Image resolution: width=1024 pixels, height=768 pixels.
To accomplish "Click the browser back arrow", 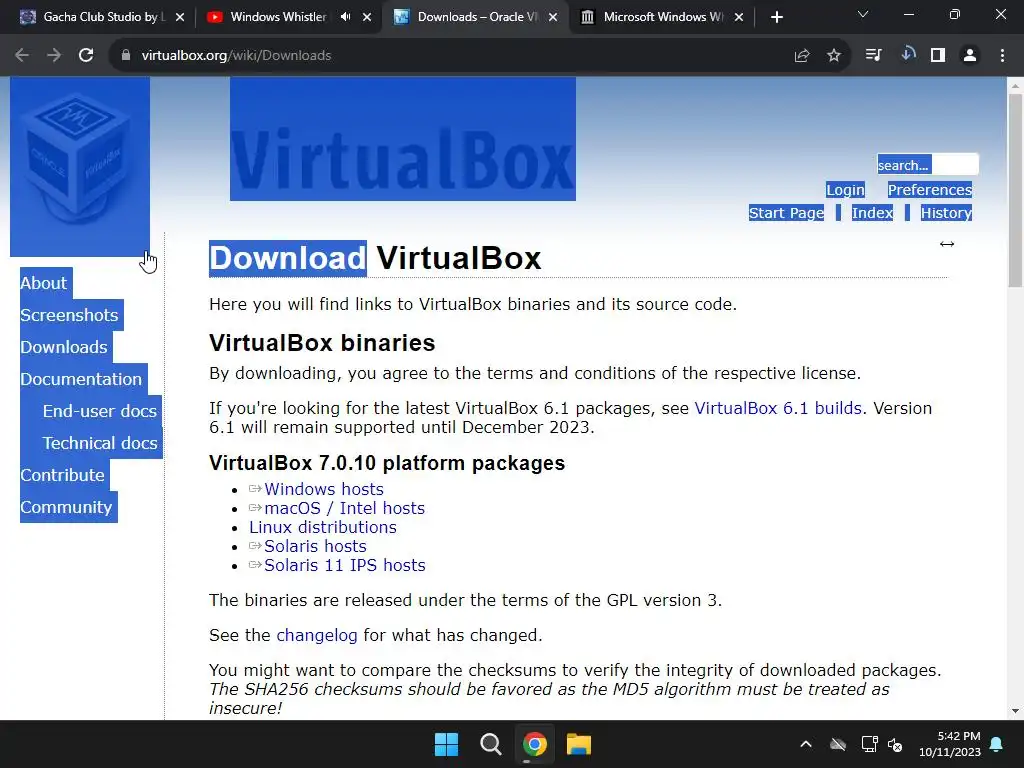I will pyautogui.click(x=22, y=56).
